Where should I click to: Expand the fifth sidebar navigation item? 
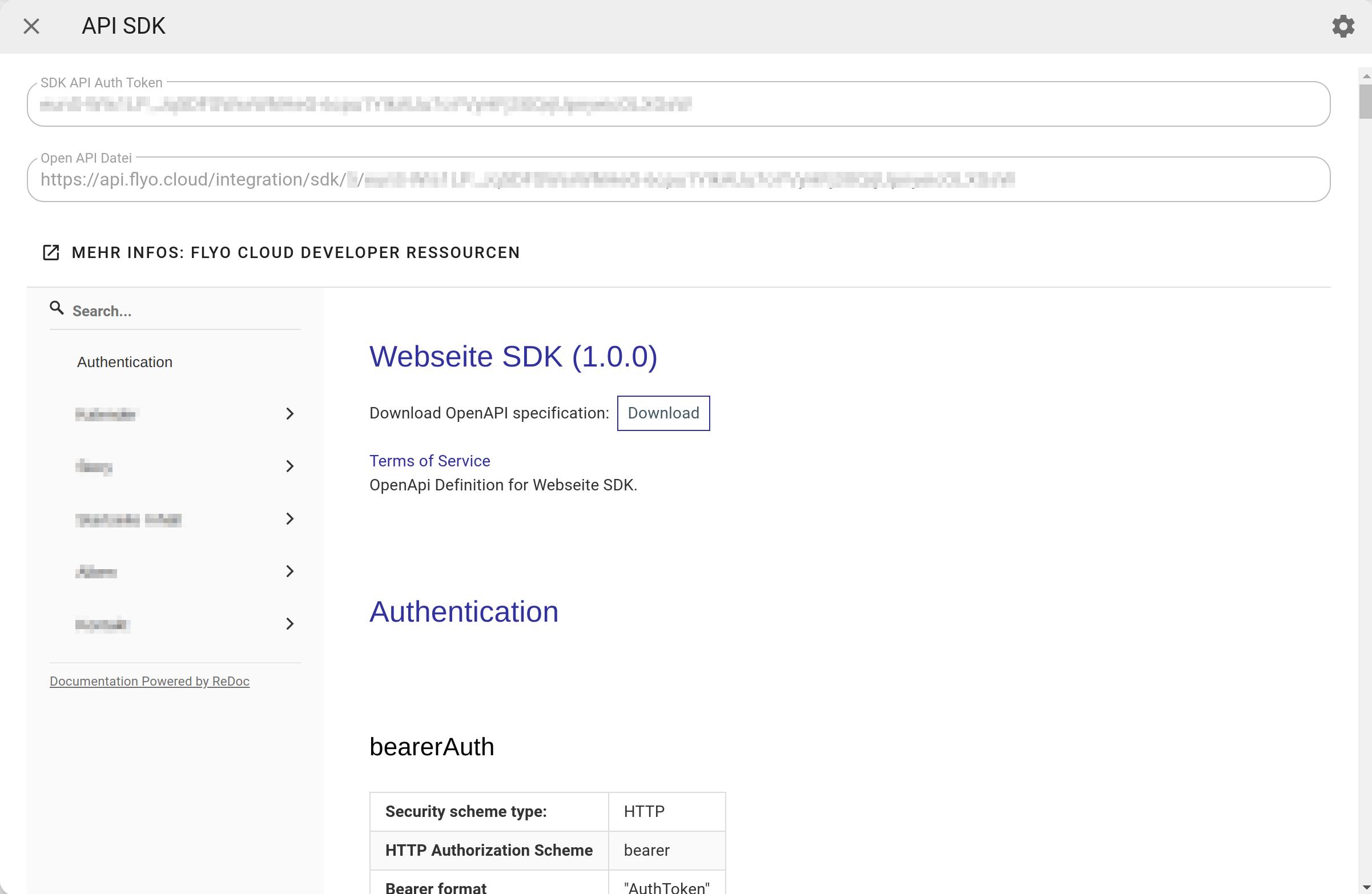[289, 624]
